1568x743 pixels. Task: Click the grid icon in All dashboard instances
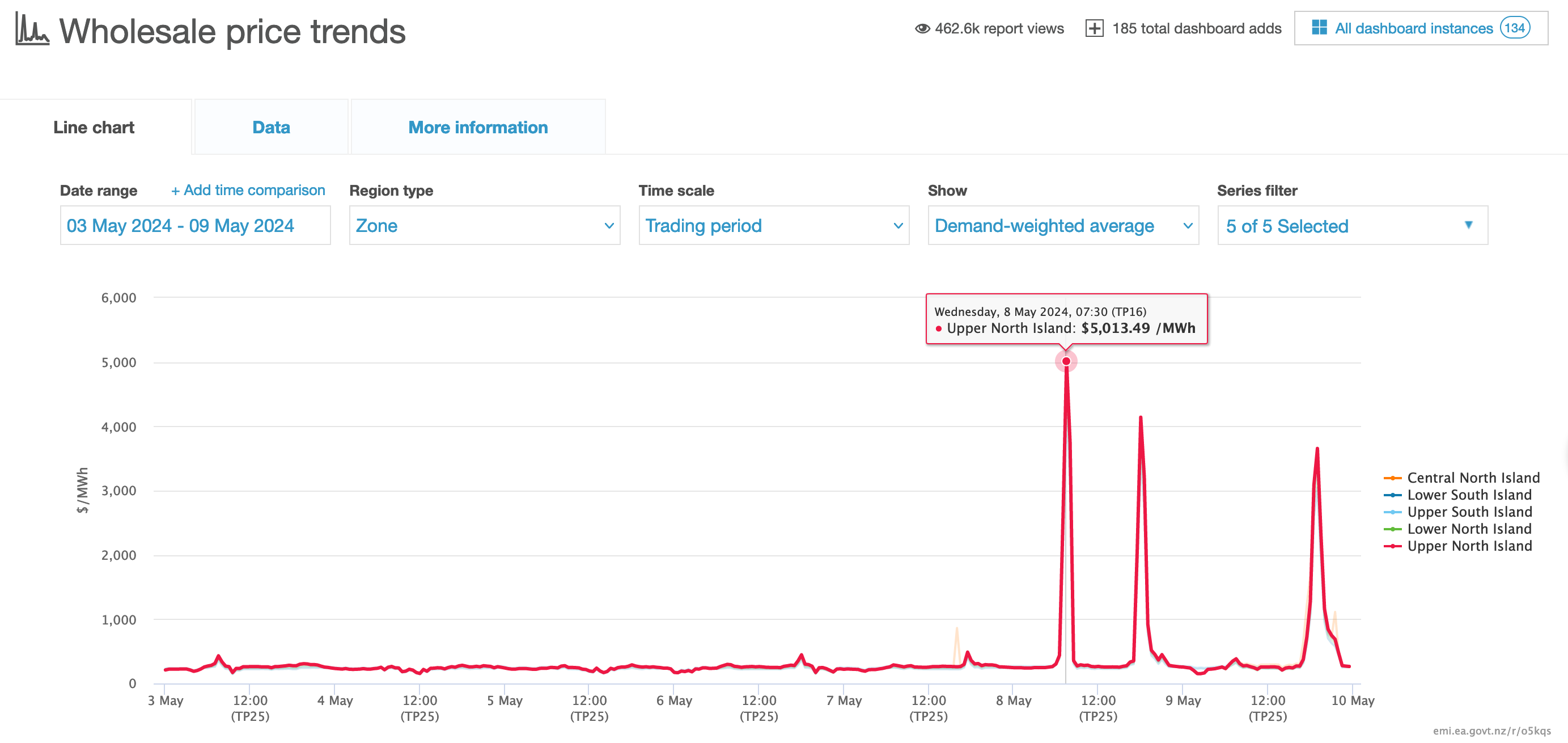(1319, 28)
